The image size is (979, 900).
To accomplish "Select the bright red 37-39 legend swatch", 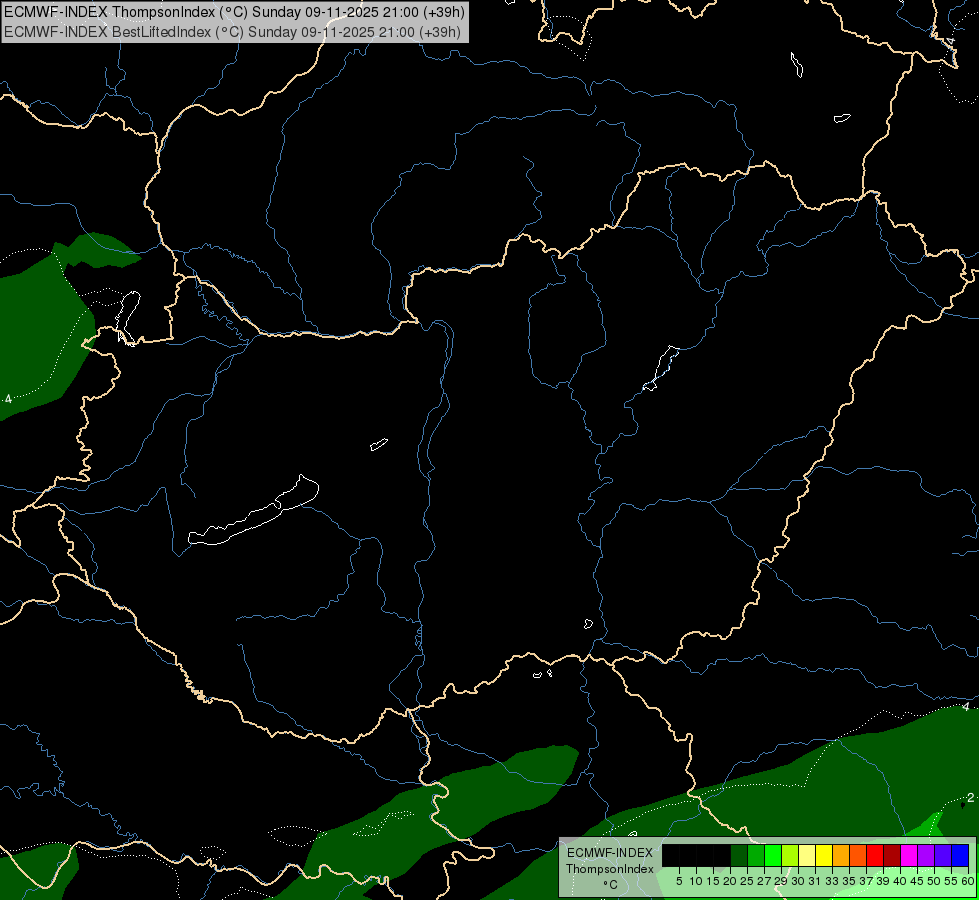I will pos(875,855).
